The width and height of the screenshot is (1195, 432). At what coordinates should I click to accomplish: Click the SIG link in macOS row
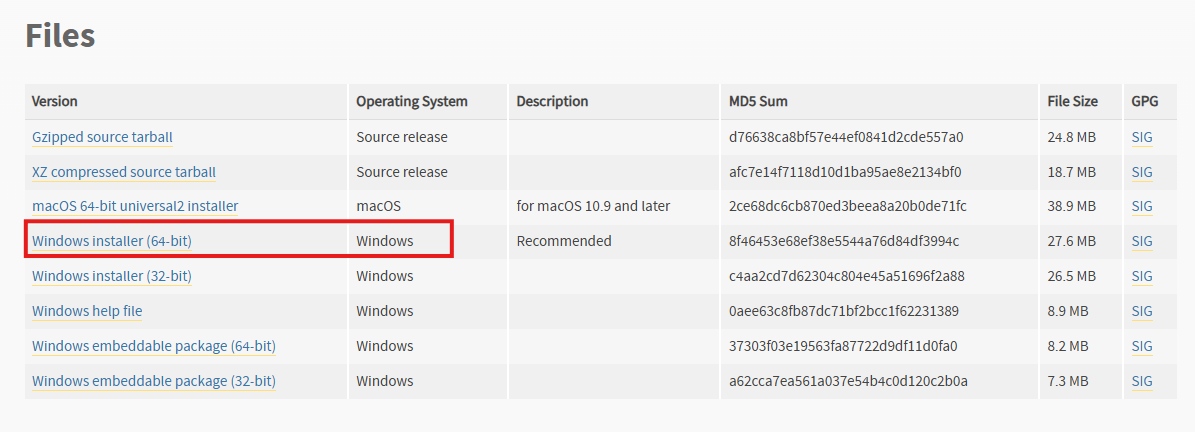tap(1142, 206)
